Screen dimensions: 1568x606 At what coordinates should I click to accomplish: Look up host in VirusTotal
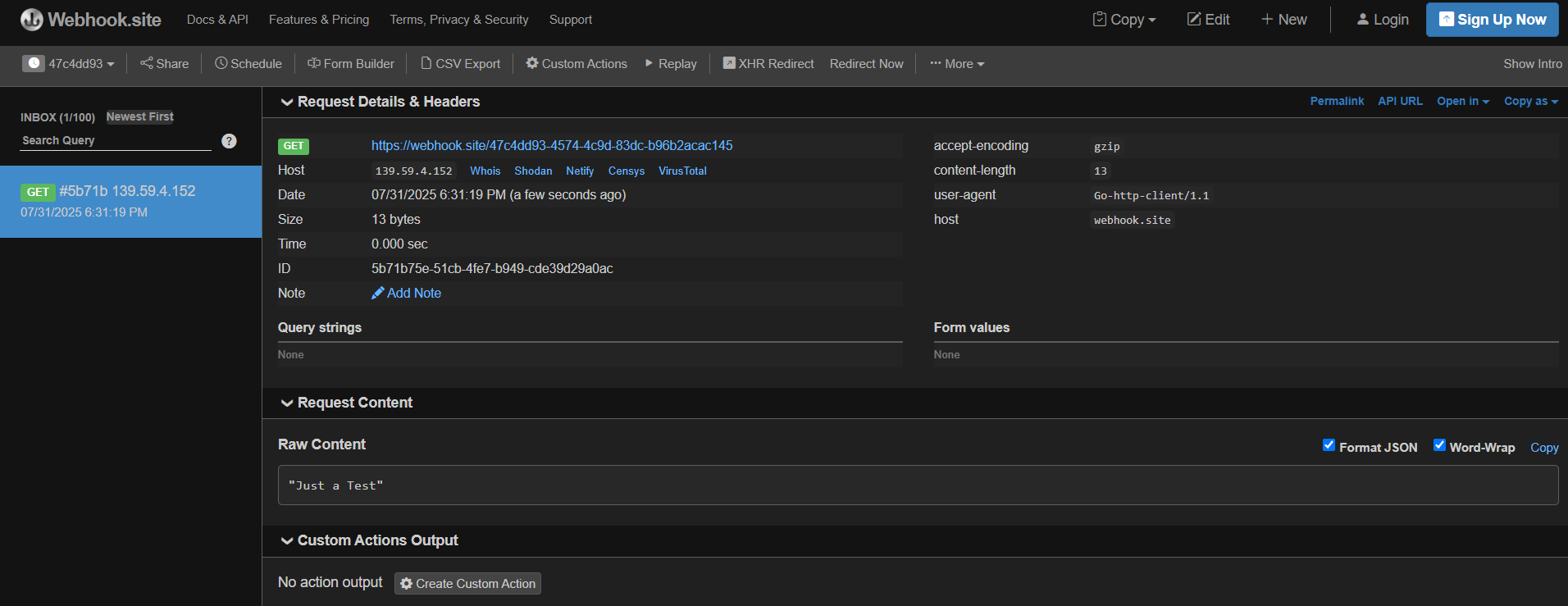(x=682, y=171)
